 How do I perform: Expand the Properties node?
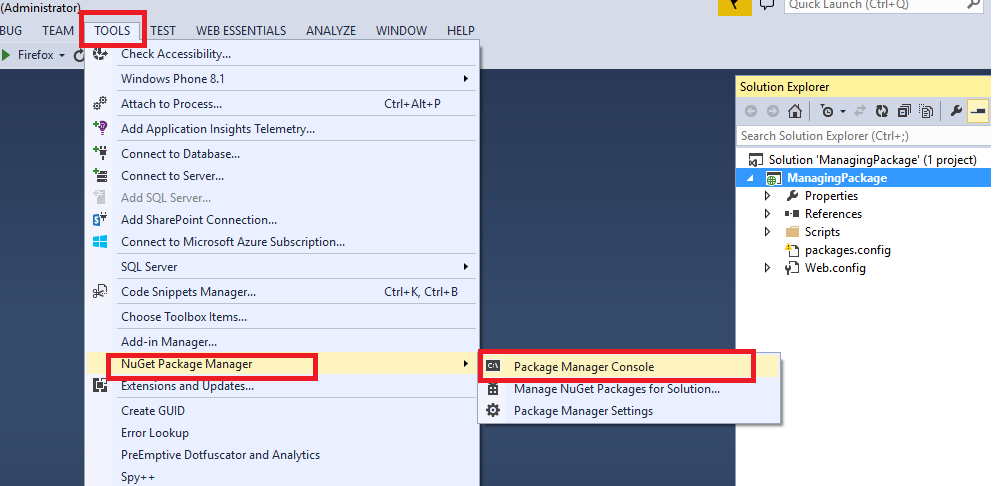(x=767, y=195)
